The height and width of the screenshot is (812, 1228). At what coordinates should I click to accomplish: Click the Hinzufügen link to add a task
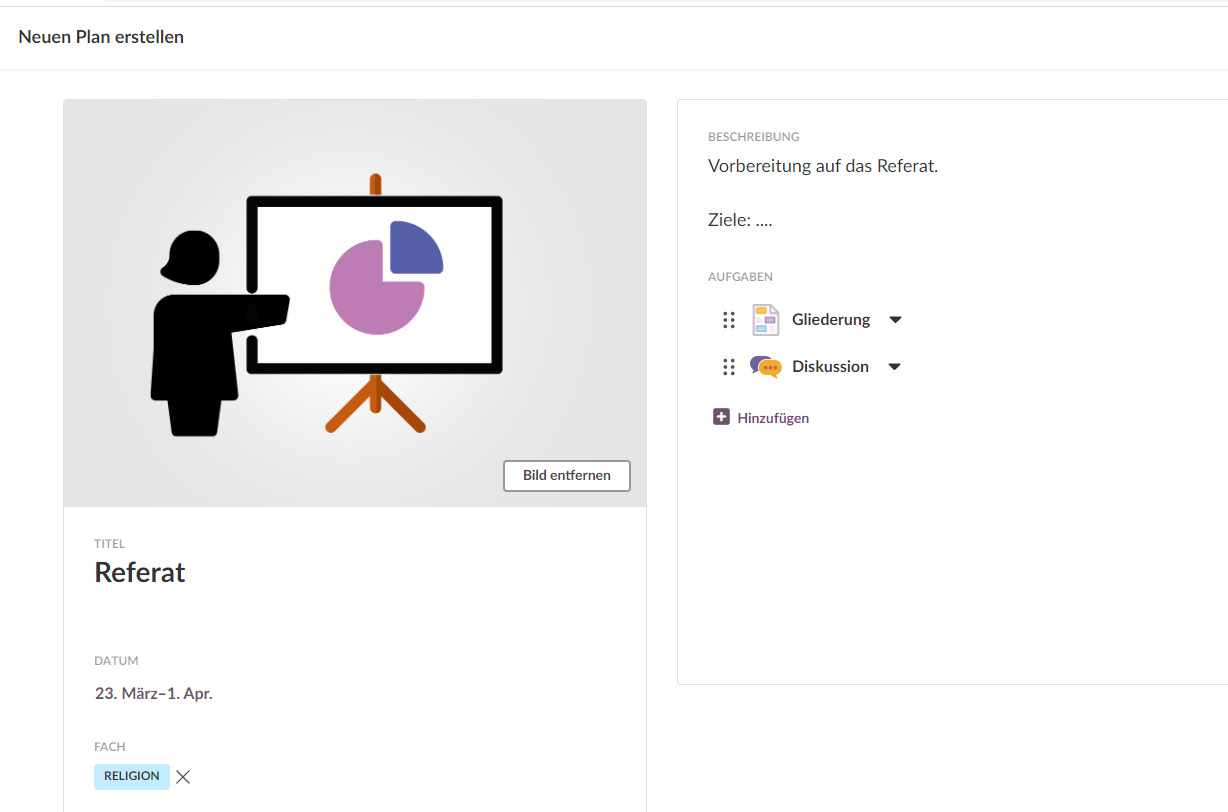pyautogui.click(x=772, y=418)
